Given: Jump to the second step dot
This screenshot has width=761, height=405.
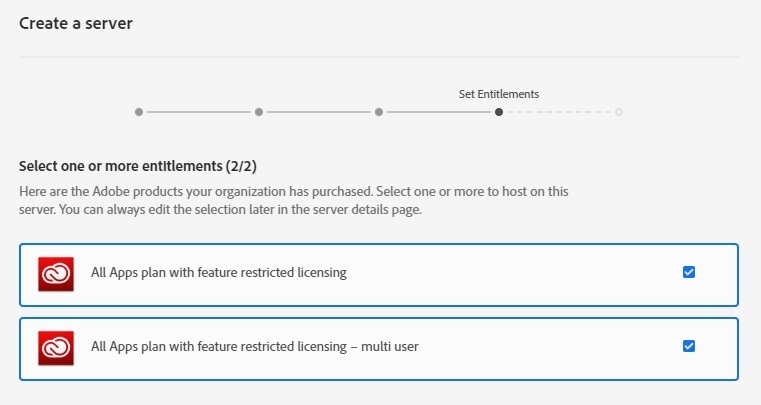Looking at the screenshot, I should point(259,112).
